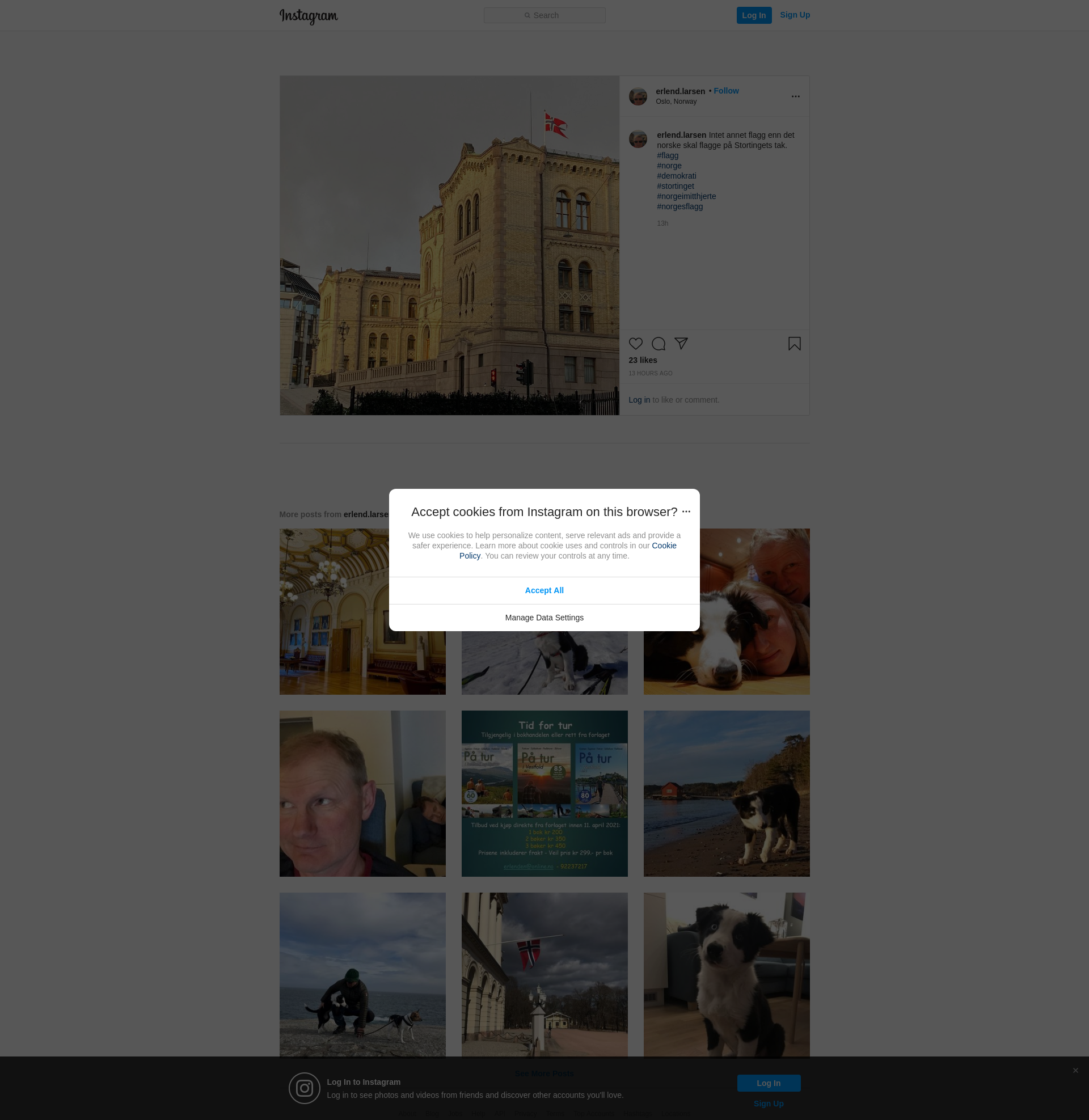Save post with bookmark icon

[794, 344]
